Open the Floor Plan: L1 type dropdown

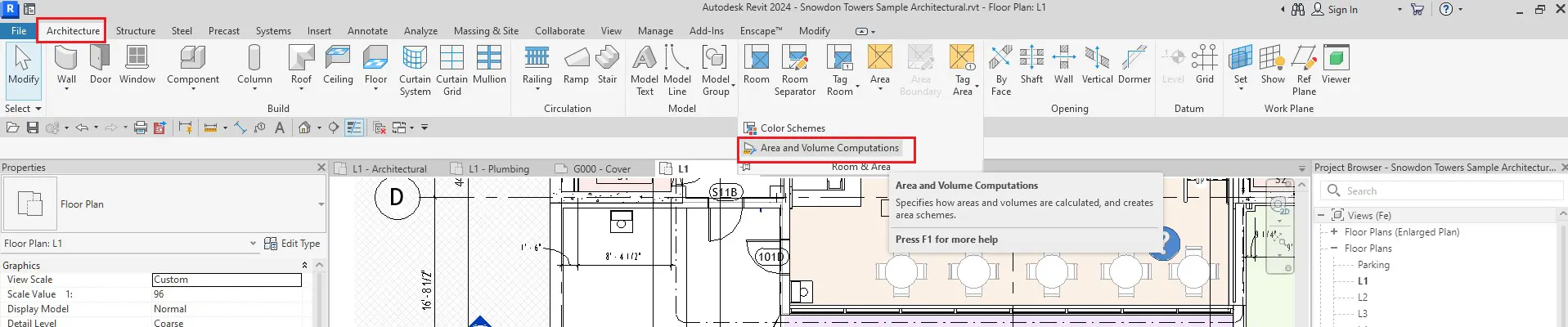click(253, 244)
